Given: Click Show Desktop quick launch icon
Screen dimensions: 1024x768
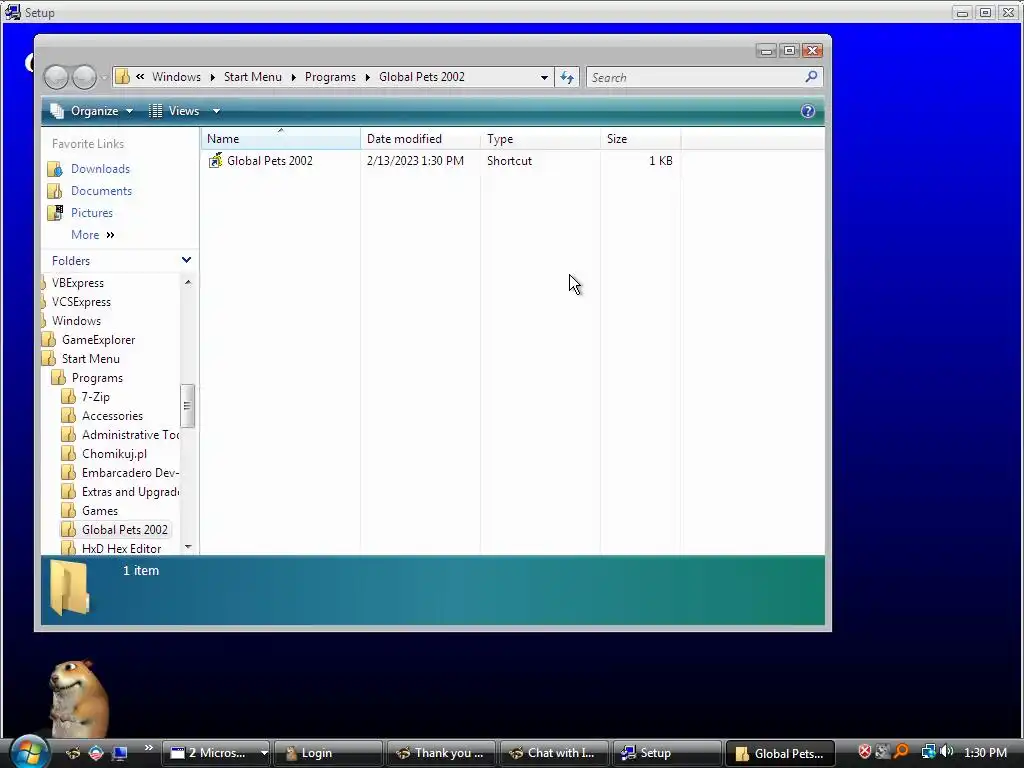Looking at the screenshot, I should click(x=120, y=753).
